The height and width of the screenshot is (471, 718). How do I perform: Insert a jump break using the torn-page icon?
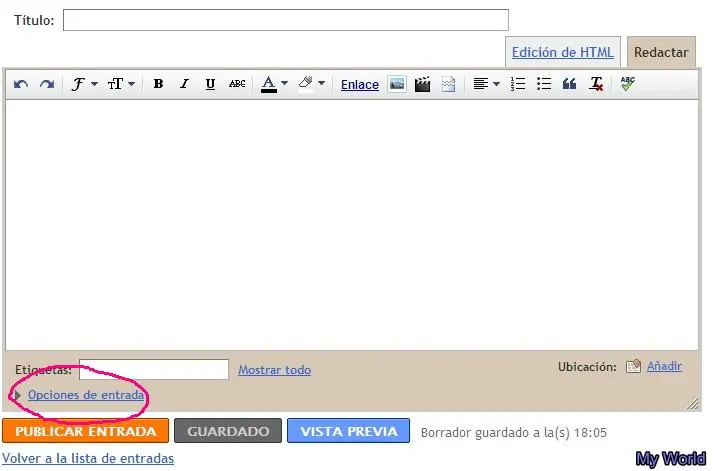coord(448,84)
